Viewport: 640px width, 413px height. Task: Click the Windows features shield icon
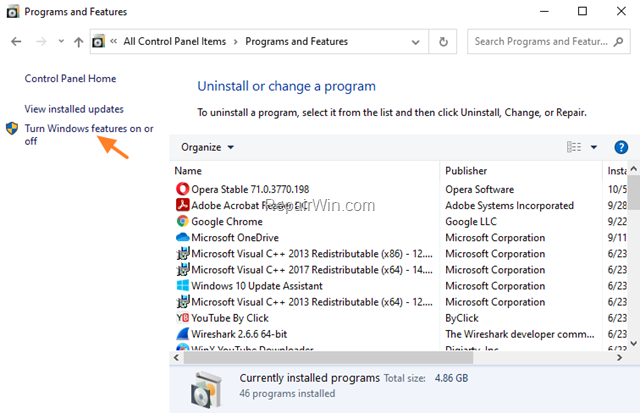pyautogui.click(x=12, y=129)
